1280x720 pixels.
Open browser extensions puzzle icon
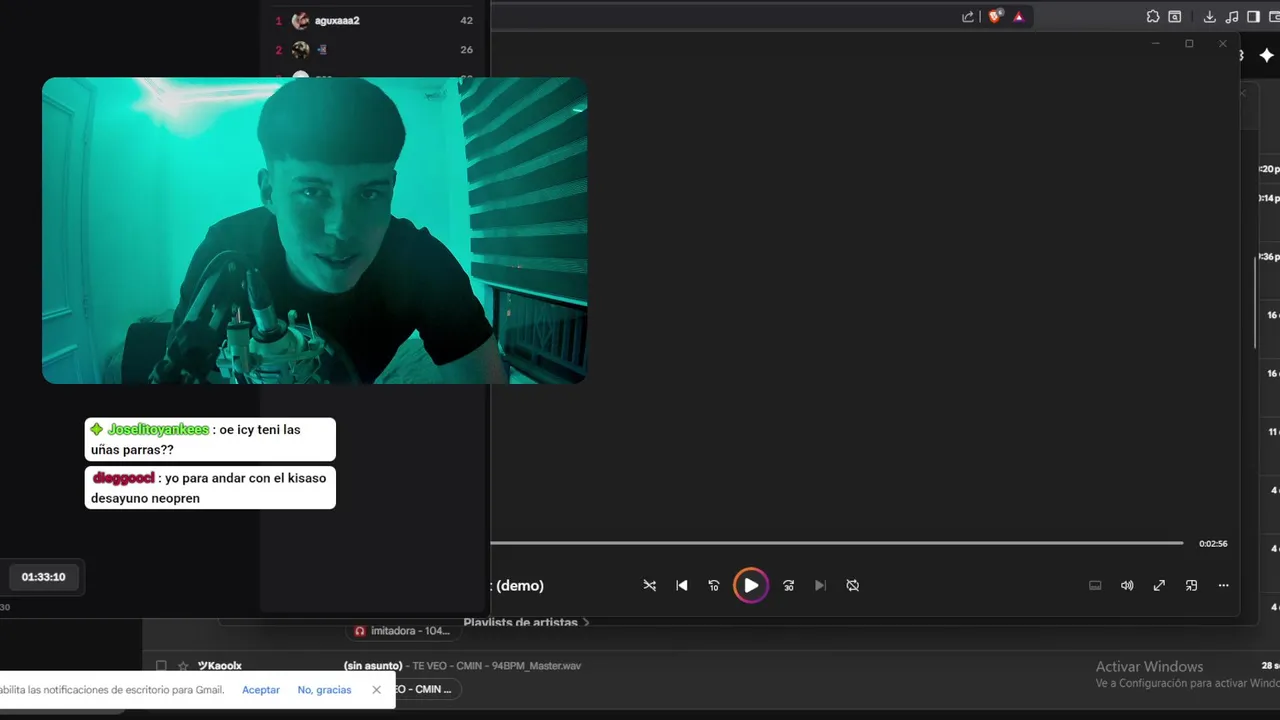tap(1153, 16)
